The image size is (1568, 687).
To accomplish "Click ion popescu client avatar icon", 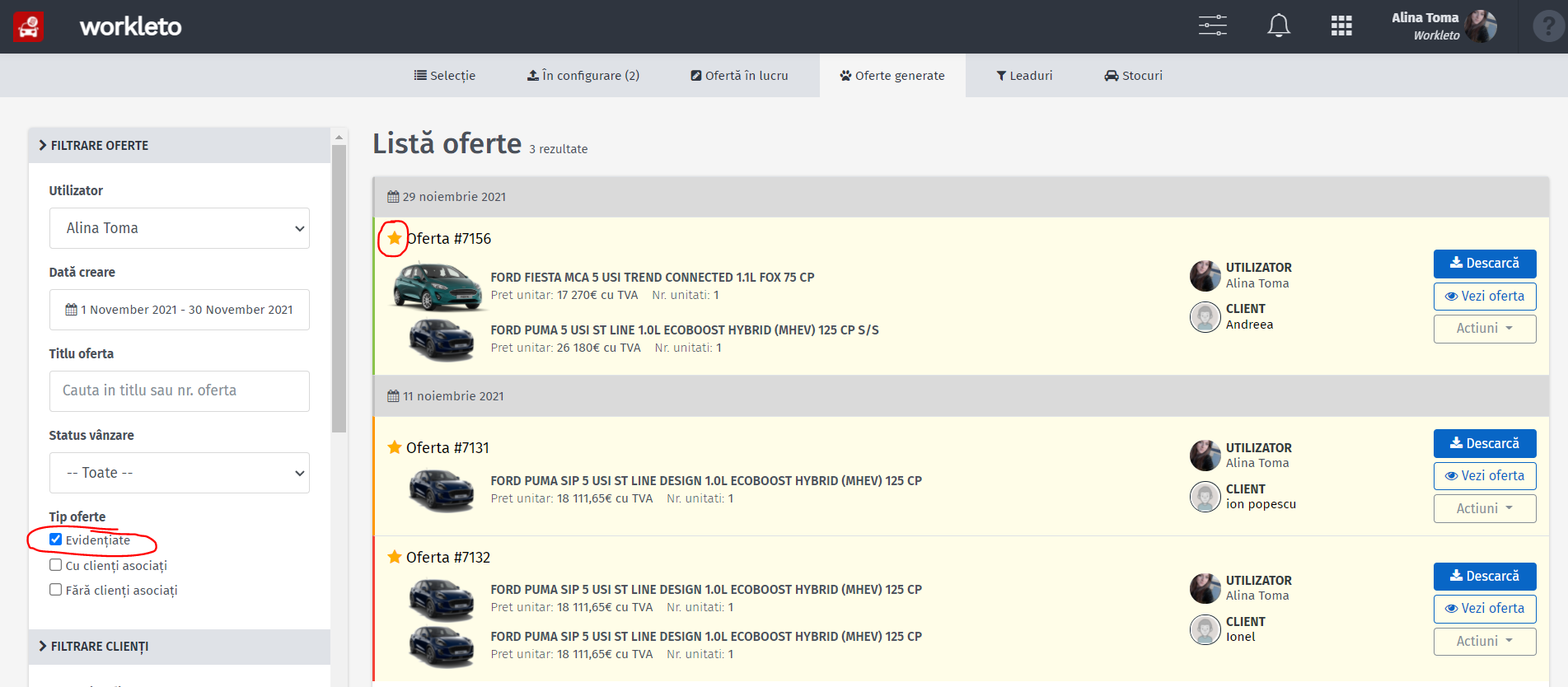I will (x=1205, y=497).
